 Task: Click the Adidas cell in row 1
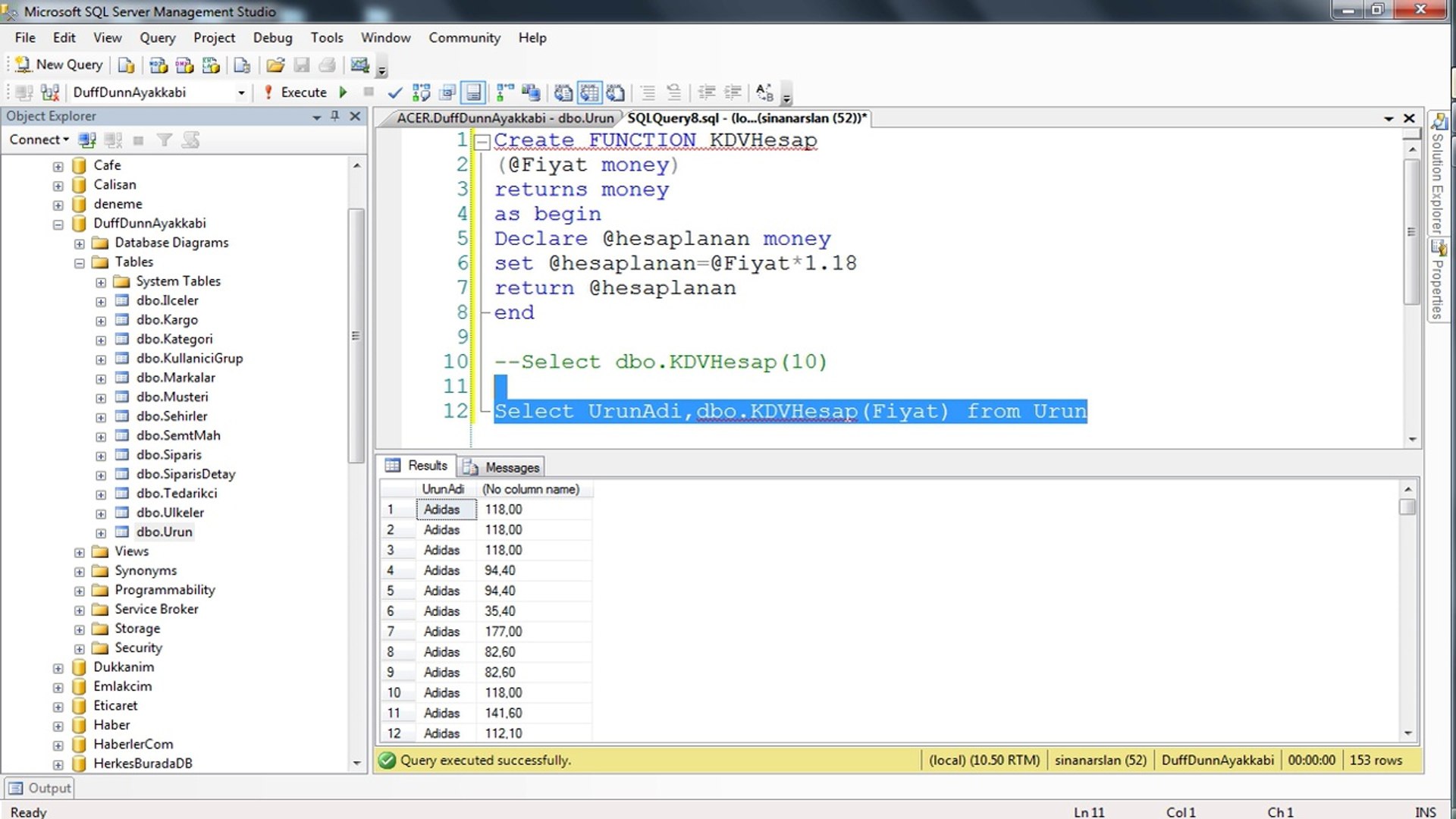446,510
